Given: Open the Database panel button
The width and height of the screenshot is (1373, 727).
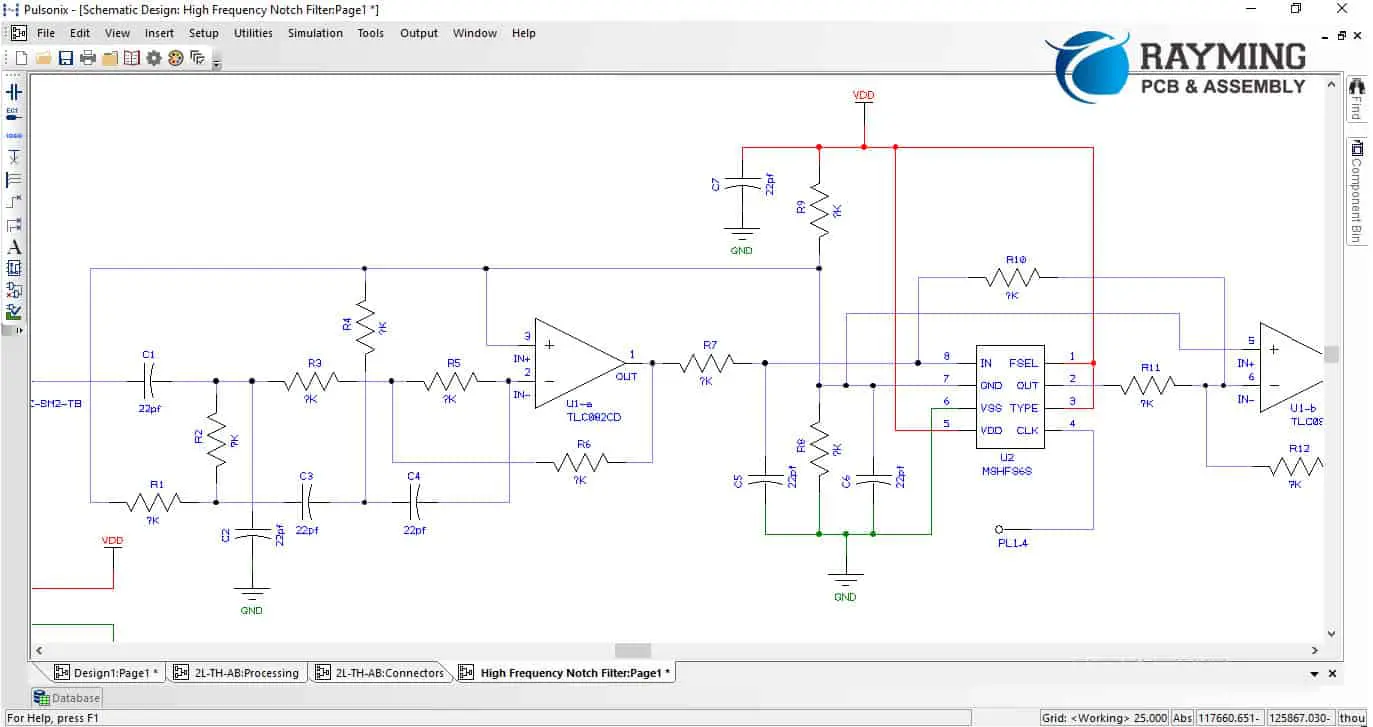Looking at the screenshot, I should click(67, 698).
